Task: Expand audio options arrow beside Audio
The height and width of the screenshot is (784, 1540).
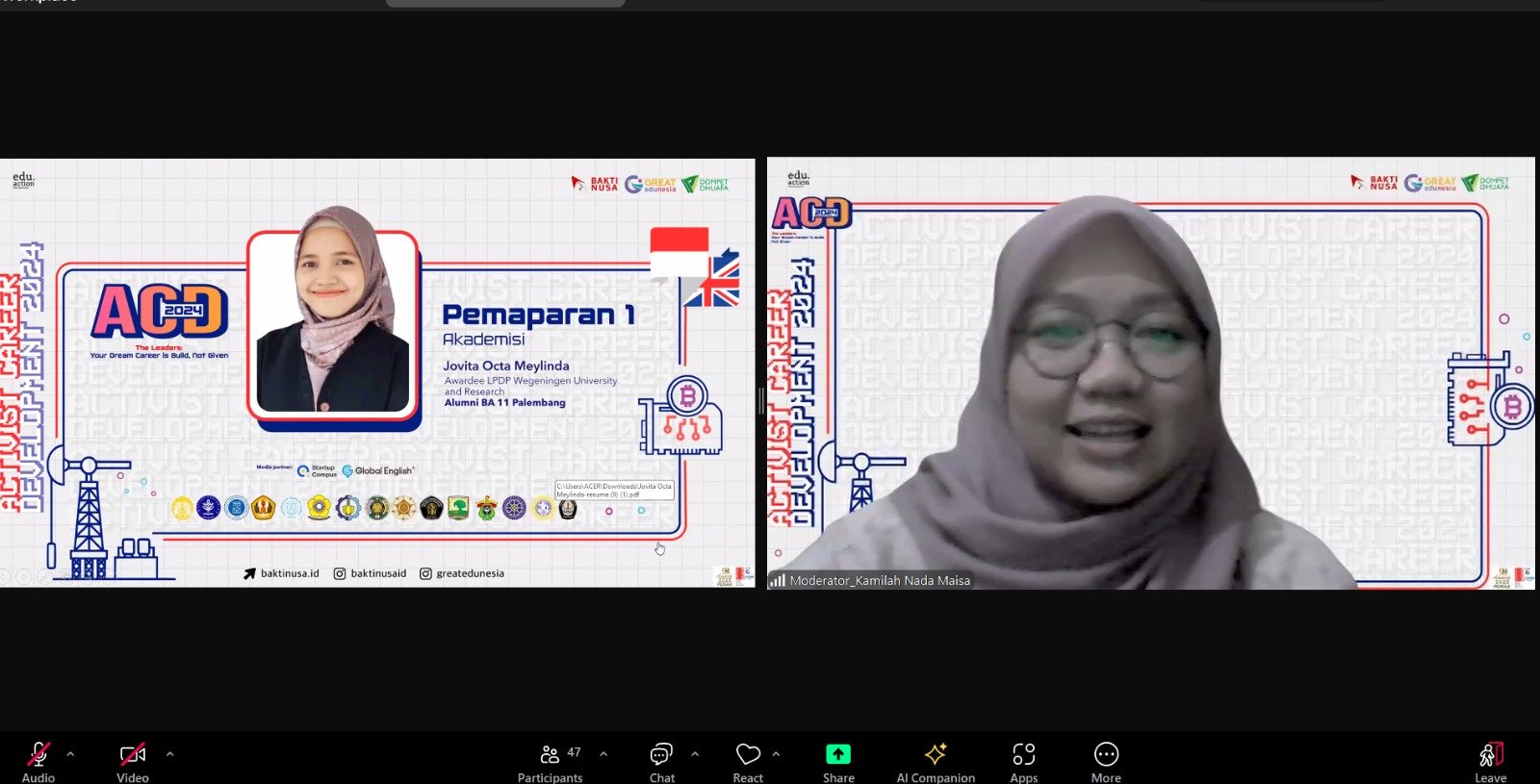Action: coord(70,754)
